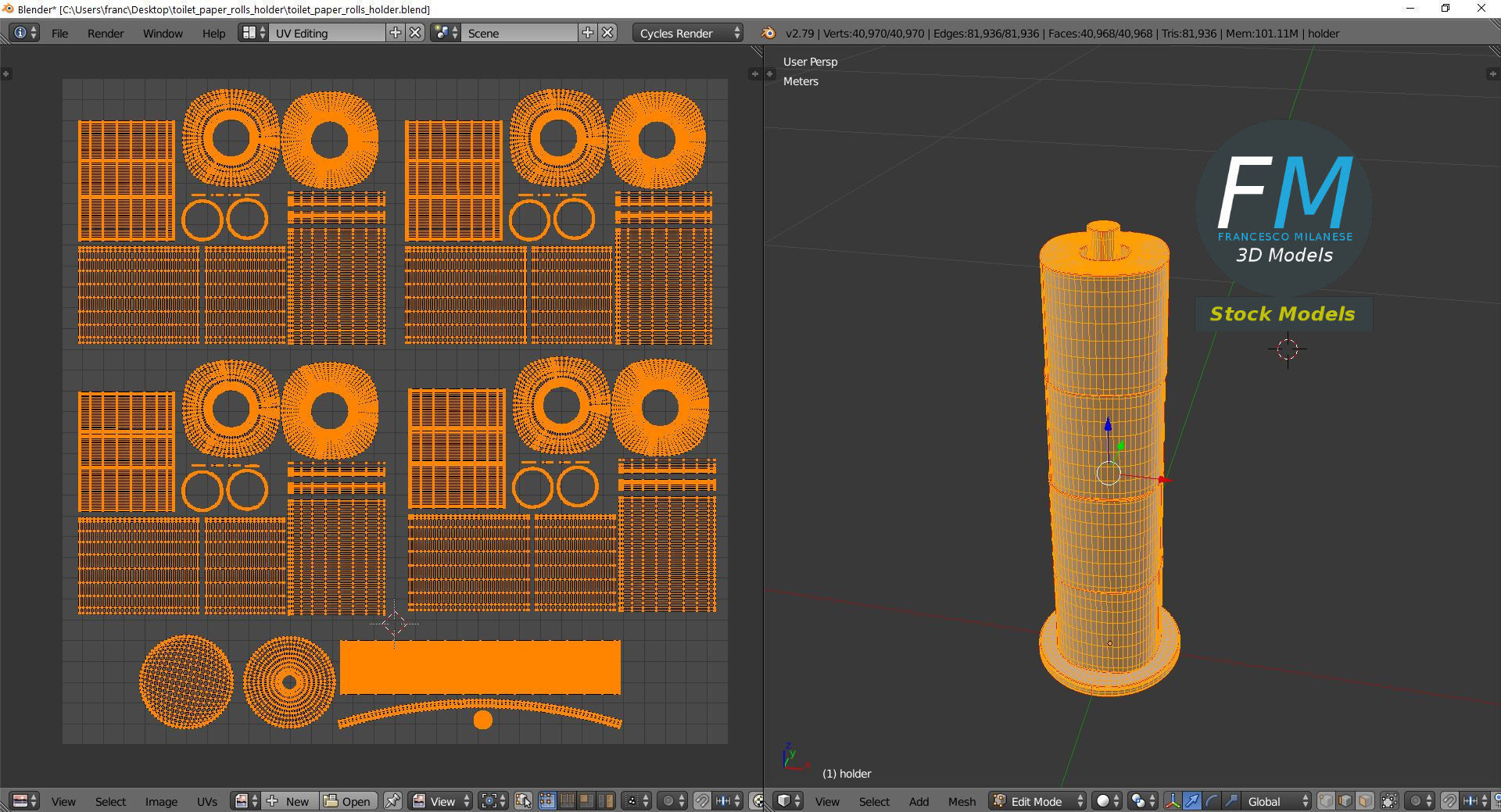Open the Edit Mode dropdown
The height and width of the screenshot is (812, 1501).
pyautogui.click(x=1037, y=801)
